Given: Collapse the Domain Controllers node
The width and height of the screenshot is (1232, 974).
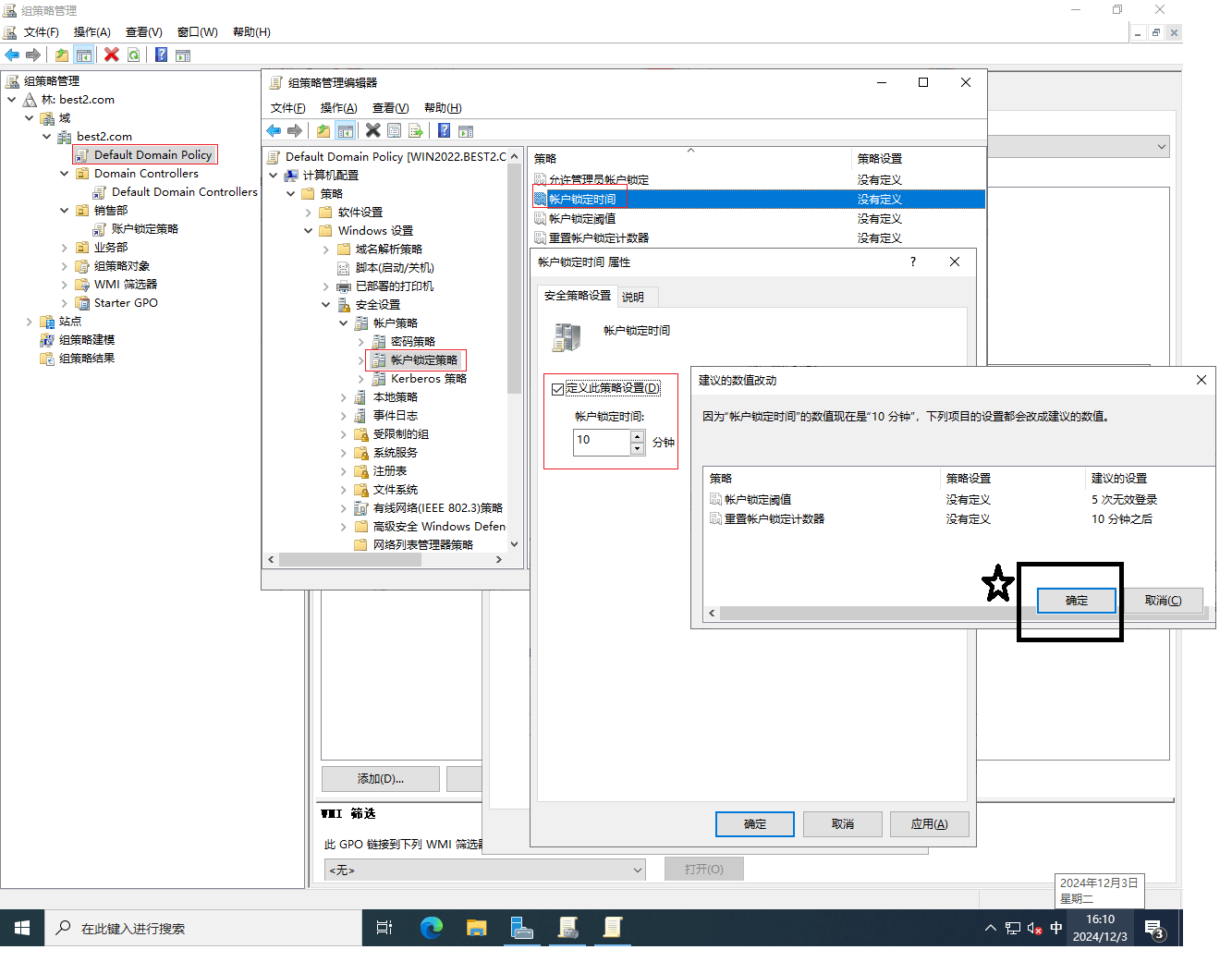Looking at the screenshot, I should point(65,174).
